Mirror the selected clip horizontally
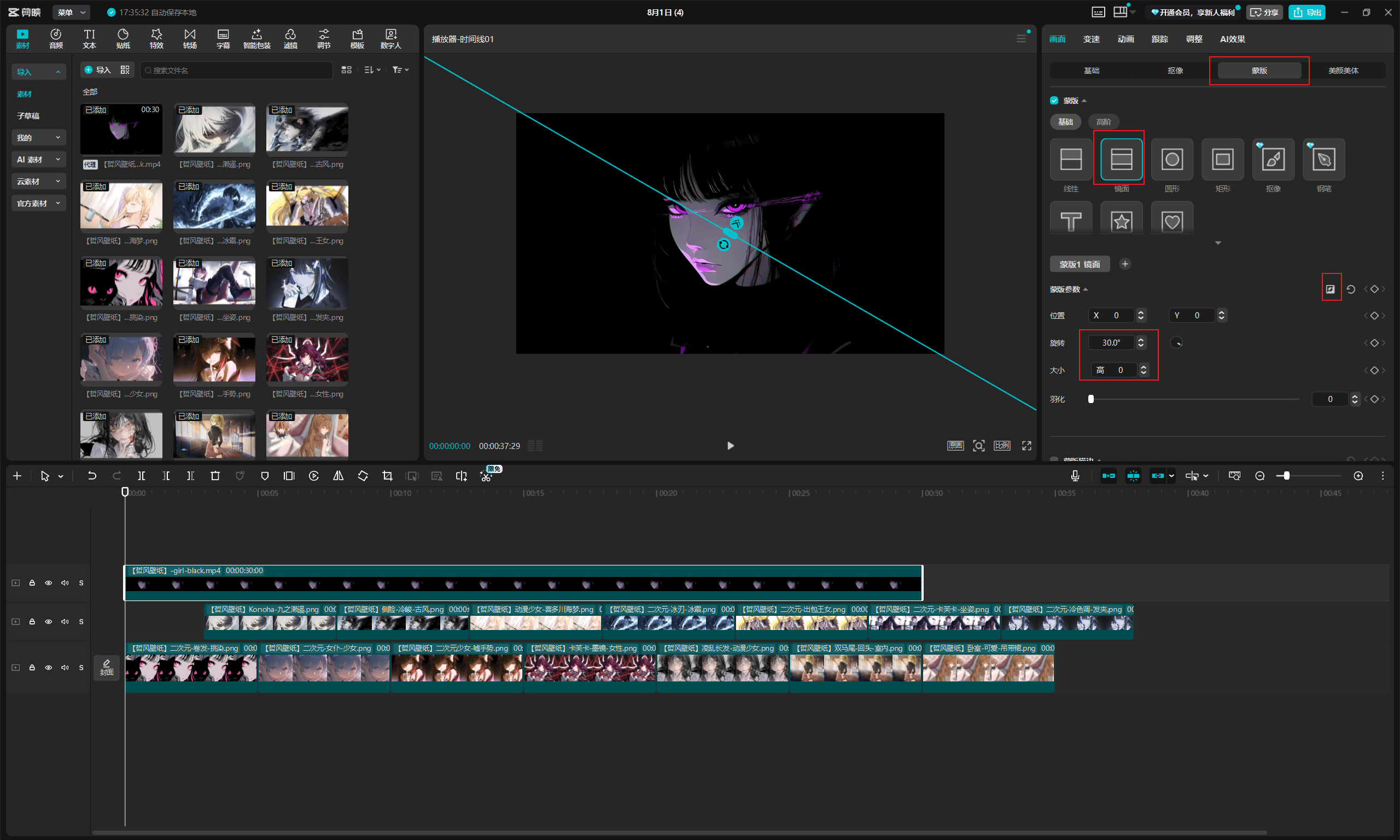The image size is (1400, 840). click(338, 476)
